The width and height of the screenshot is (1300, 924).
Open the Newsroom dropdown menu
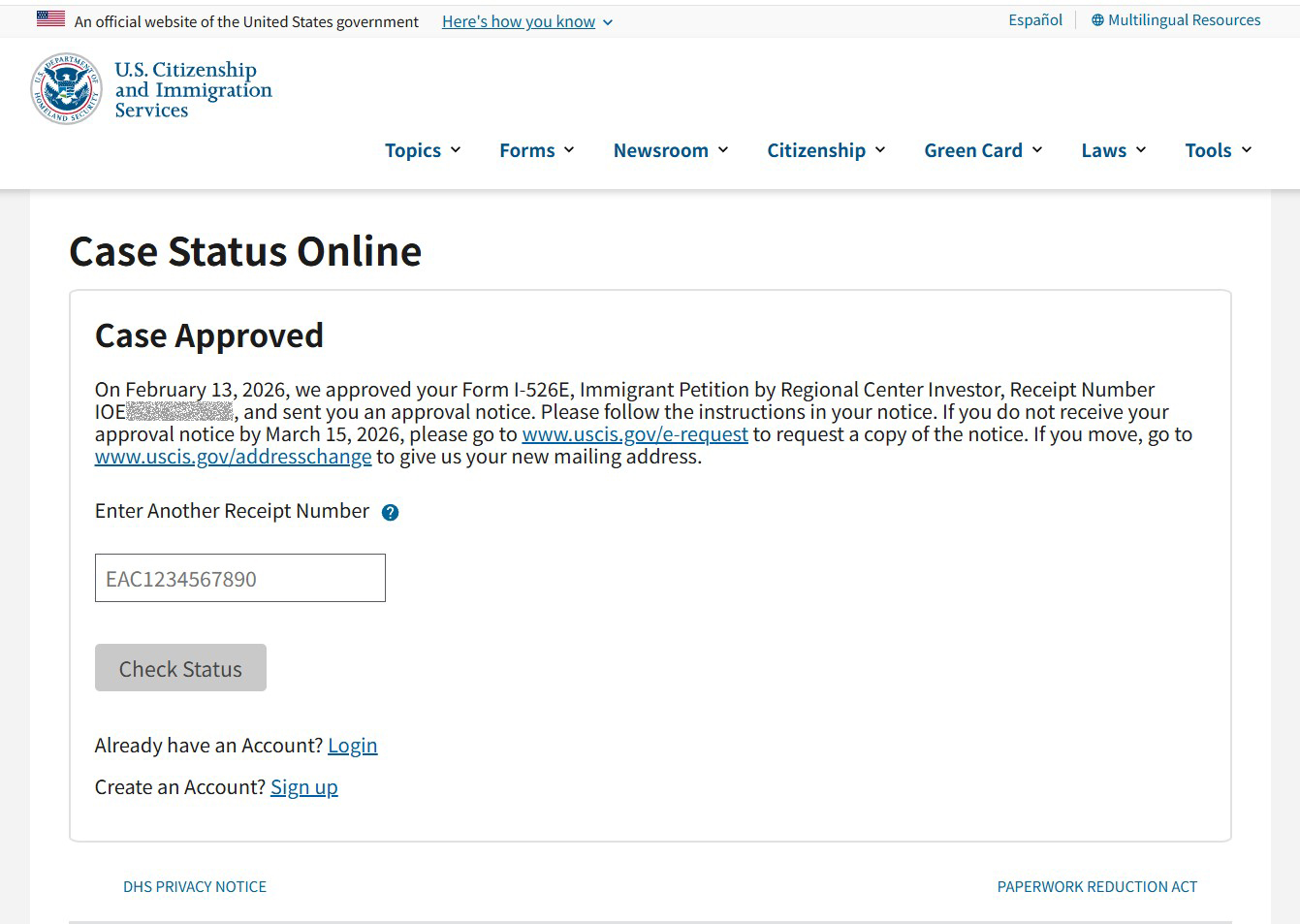(671, 150)
